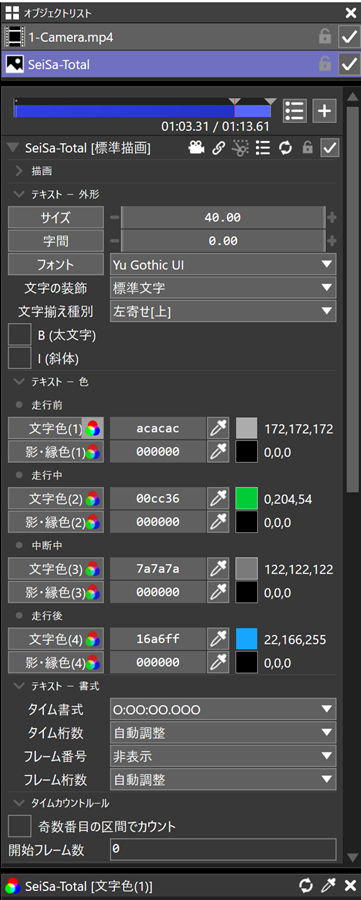Toggle enable checkbox in SeiSa-Total [標準描画] header

[x=329, y=148]
